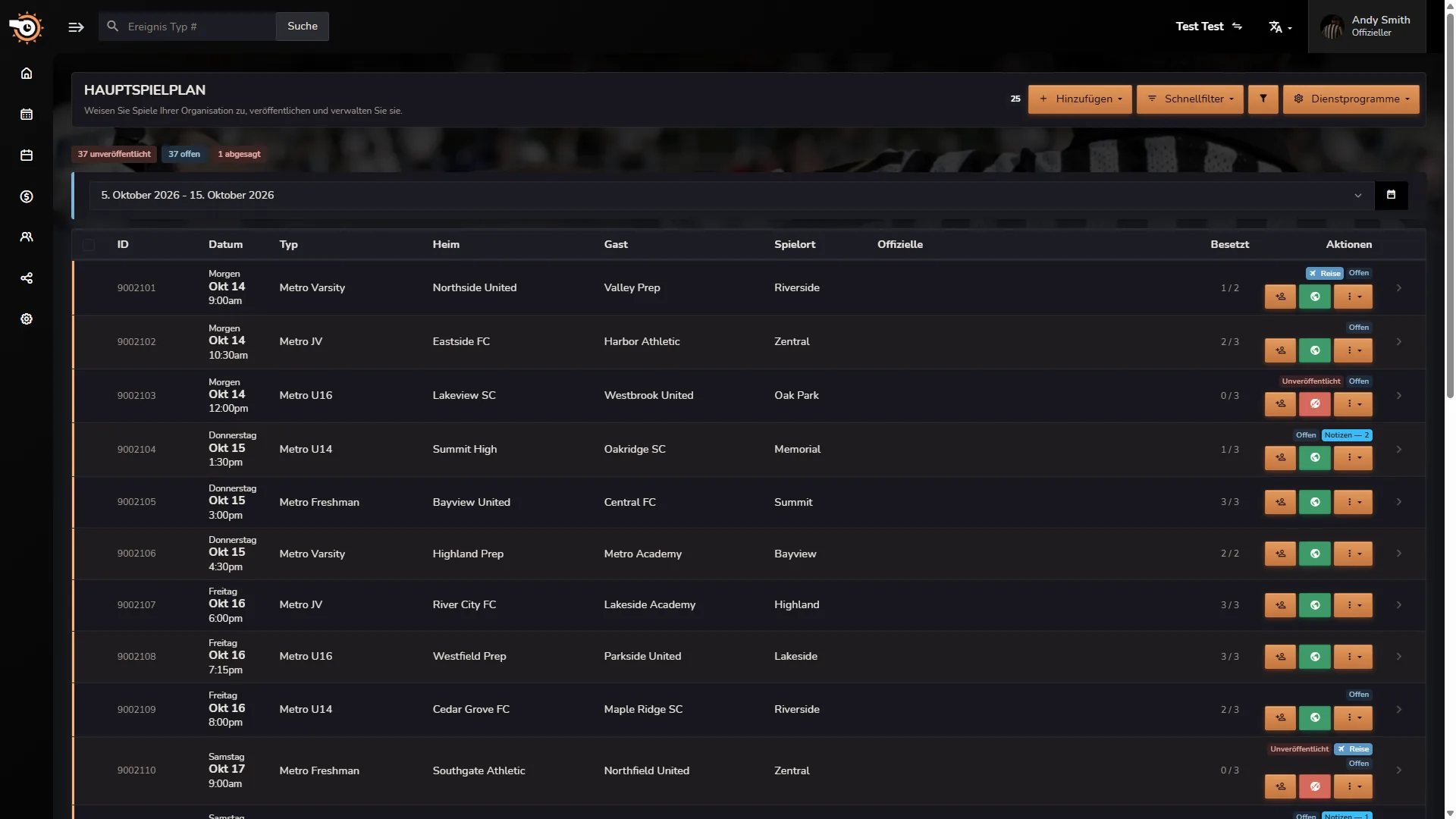Click red unpublished globe for game 9002103

1315,404
